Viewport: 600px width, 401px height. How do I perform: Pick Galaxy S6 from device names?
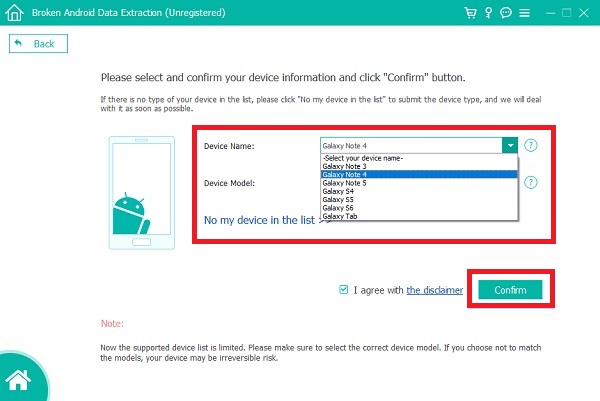(337, 208)
